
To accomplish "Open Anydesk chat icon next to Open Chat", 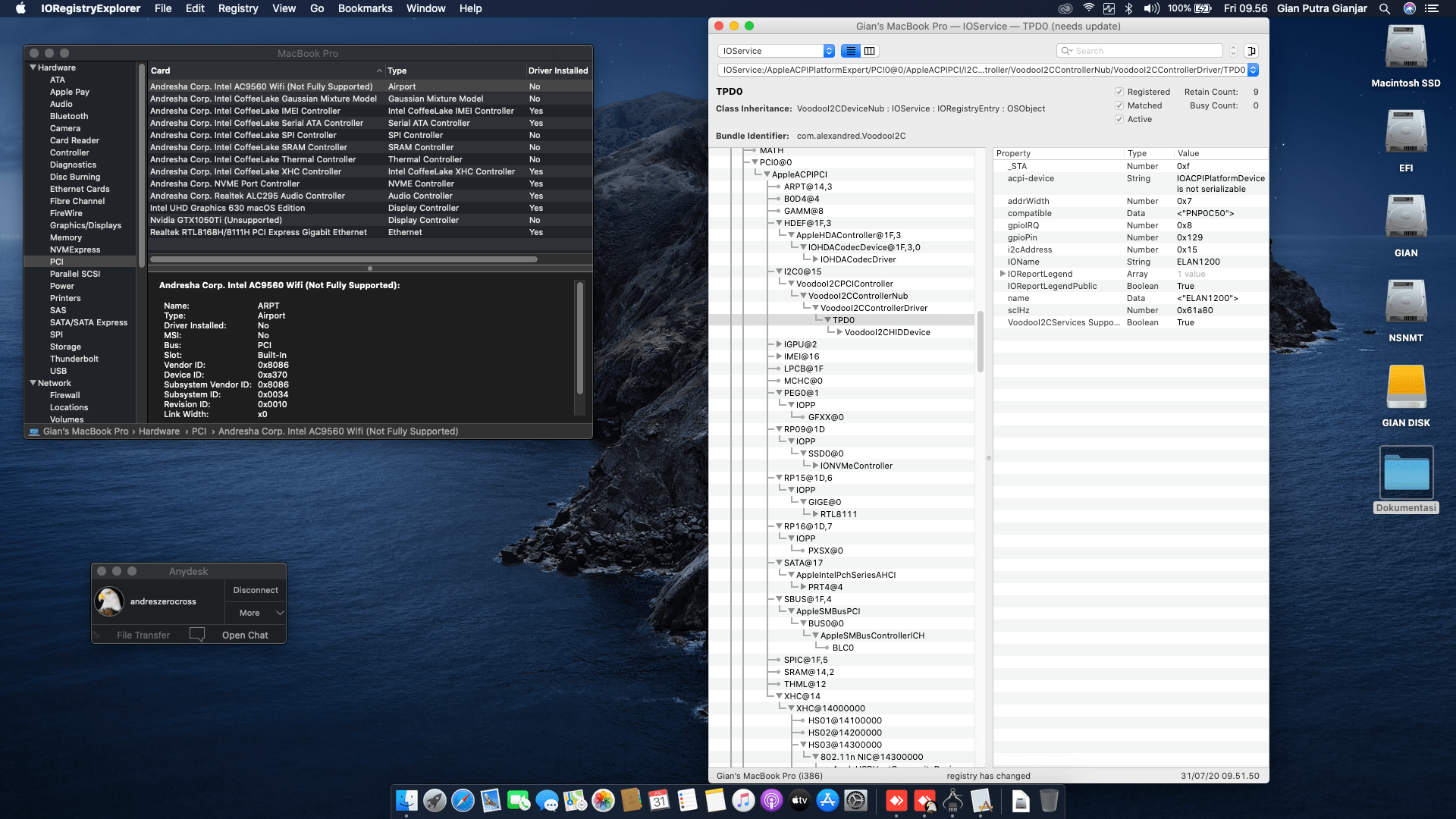I will (x=197, y=635).
